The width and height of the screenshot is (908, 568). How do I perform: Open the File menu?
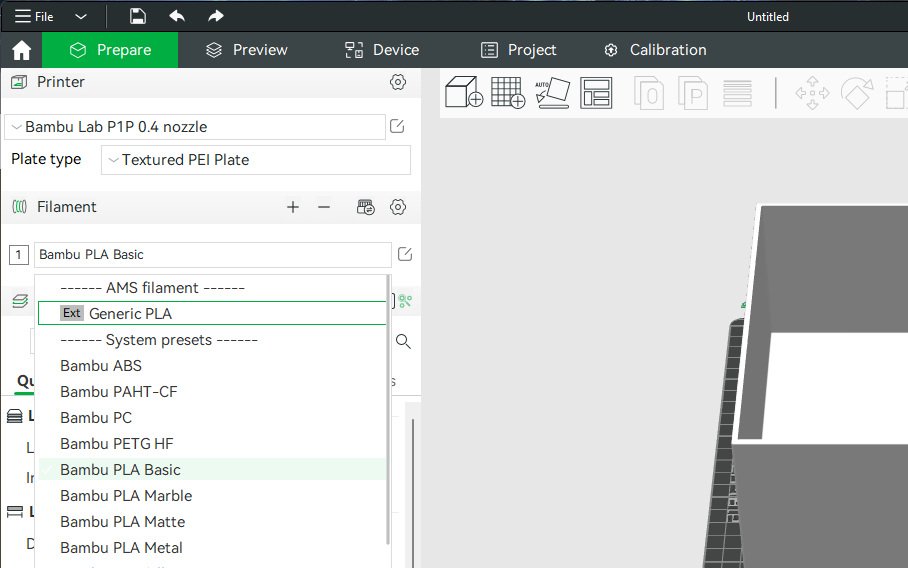click(x=34, y=16)
